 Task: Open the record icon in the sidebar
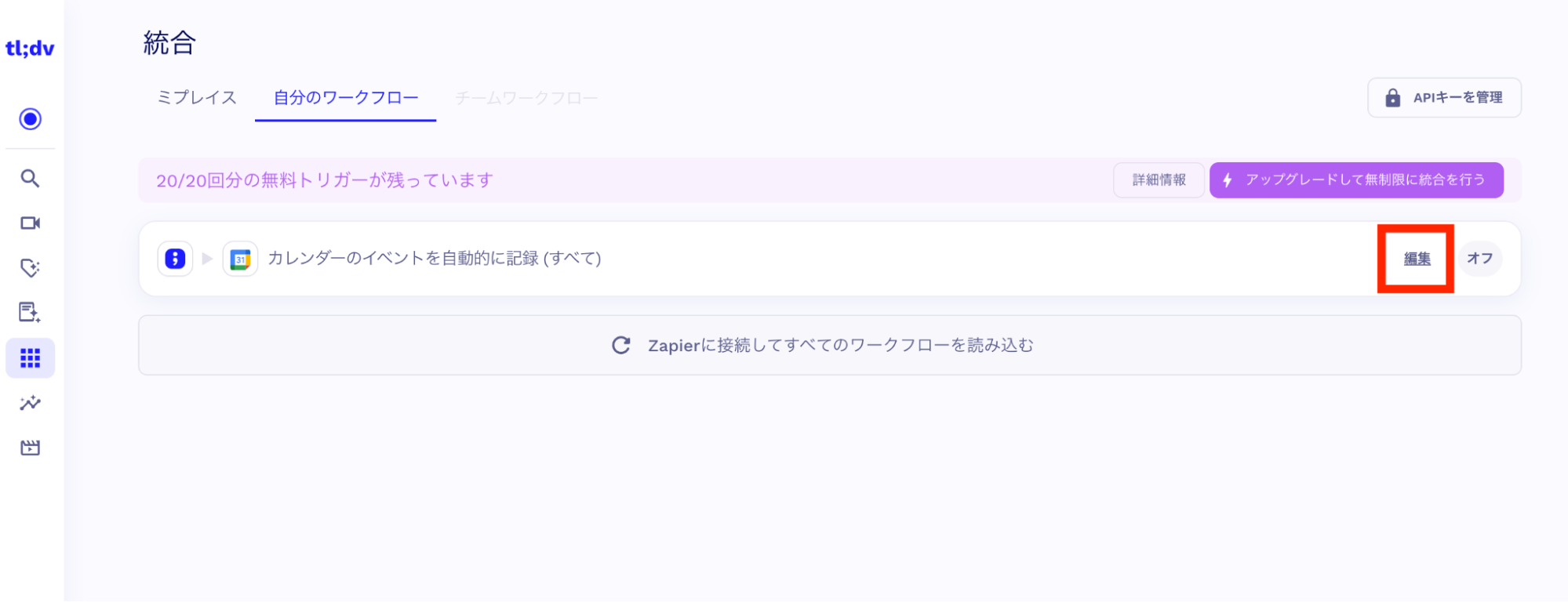[31, 119]
